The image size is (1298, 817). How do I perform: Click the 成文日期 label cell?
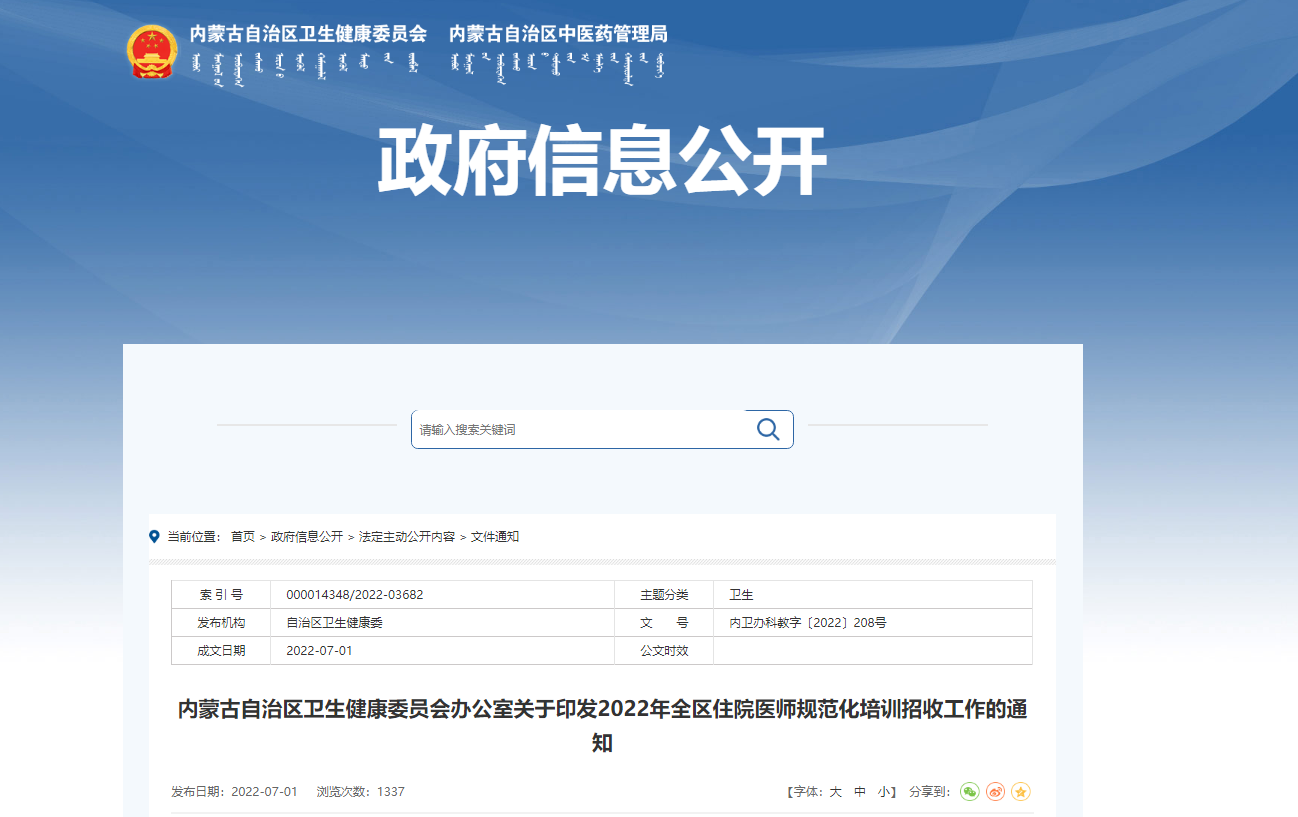(x=221, y=651)
